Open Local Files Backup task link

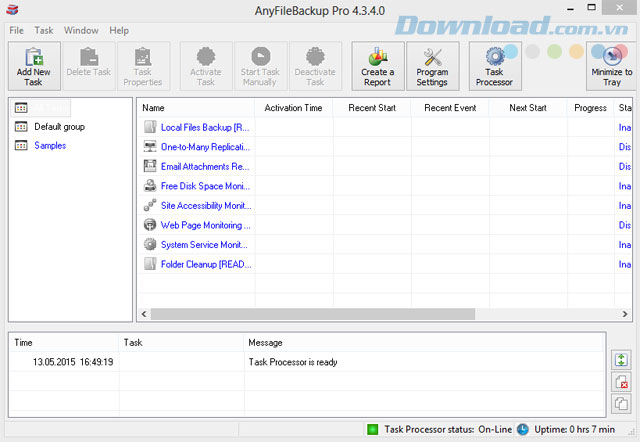205,127
